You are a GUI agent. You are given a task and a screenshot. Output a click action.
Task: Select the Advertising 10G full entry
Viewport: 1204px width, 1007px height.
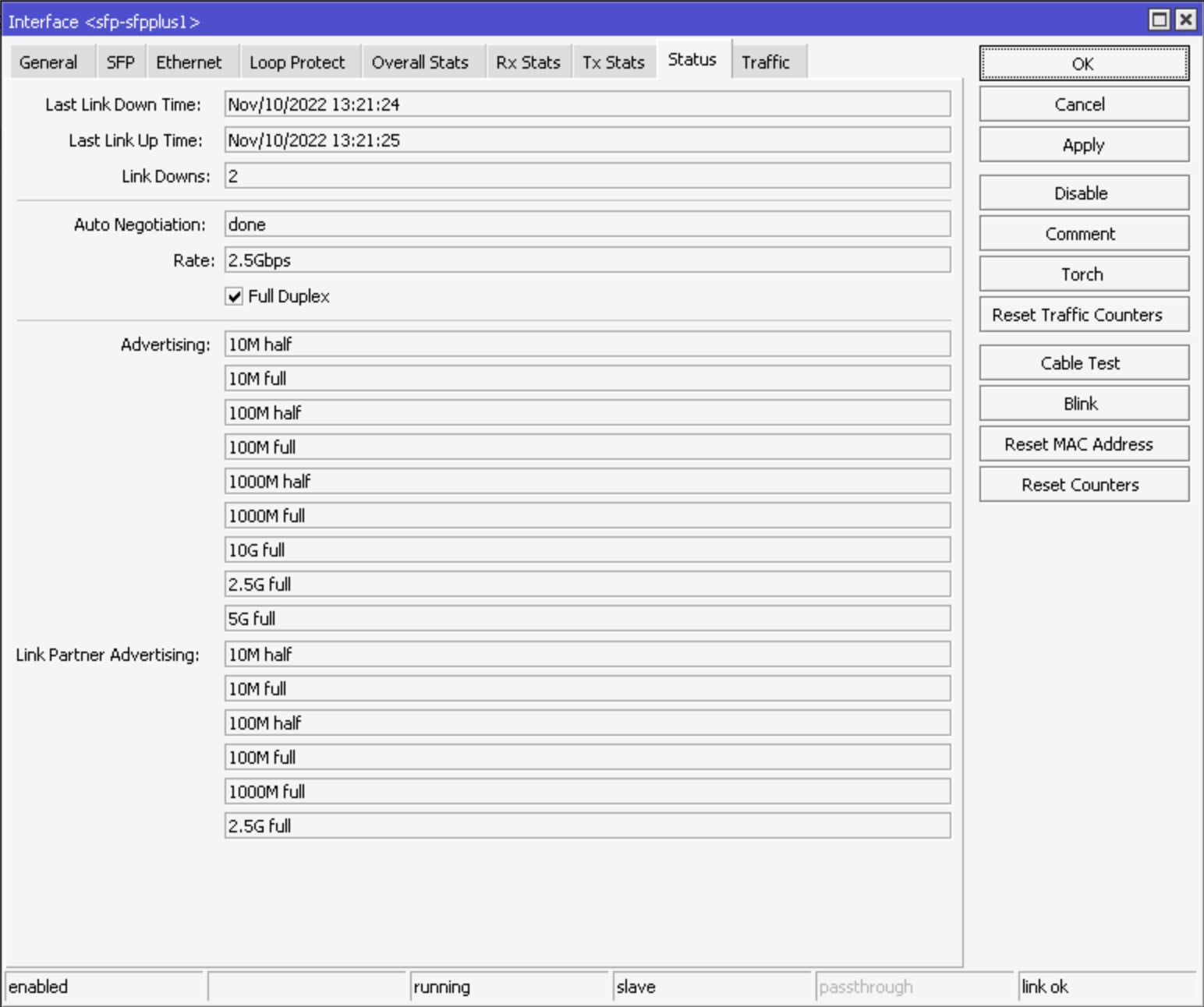587,550
